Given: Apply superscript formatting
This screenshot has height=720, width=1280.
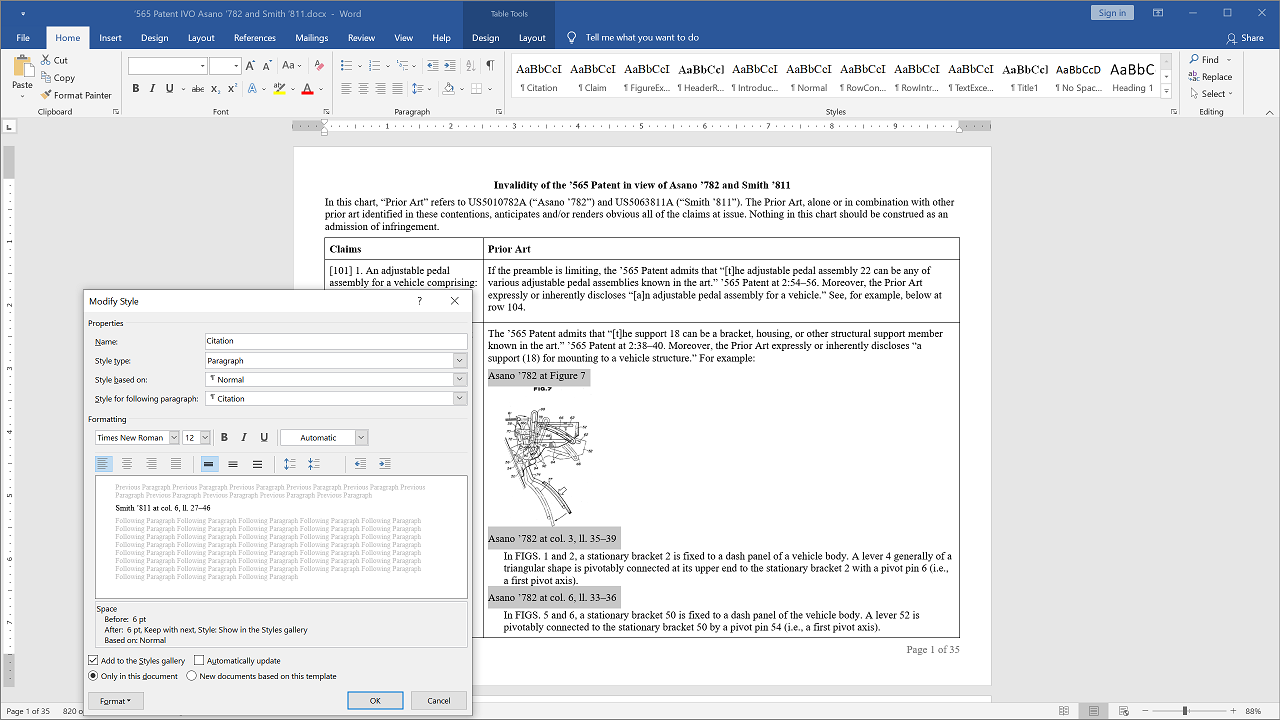Looking at the screenshot, I should [232, 89].
